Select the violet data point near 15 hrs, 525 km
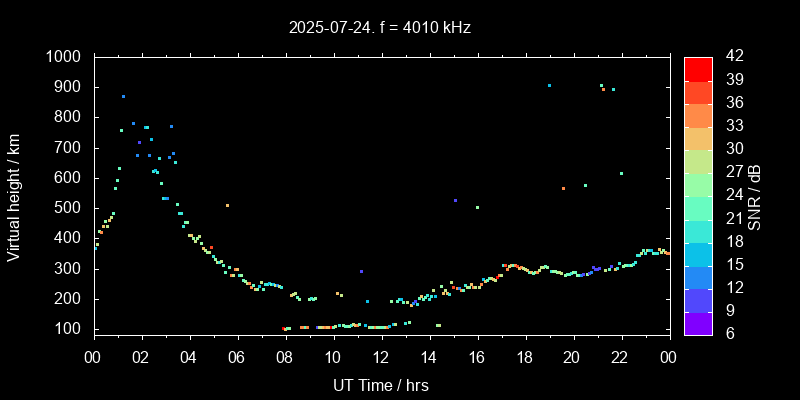Image resolution: width=800 pixels, height=400 pixels. click(x=455, y=200)
